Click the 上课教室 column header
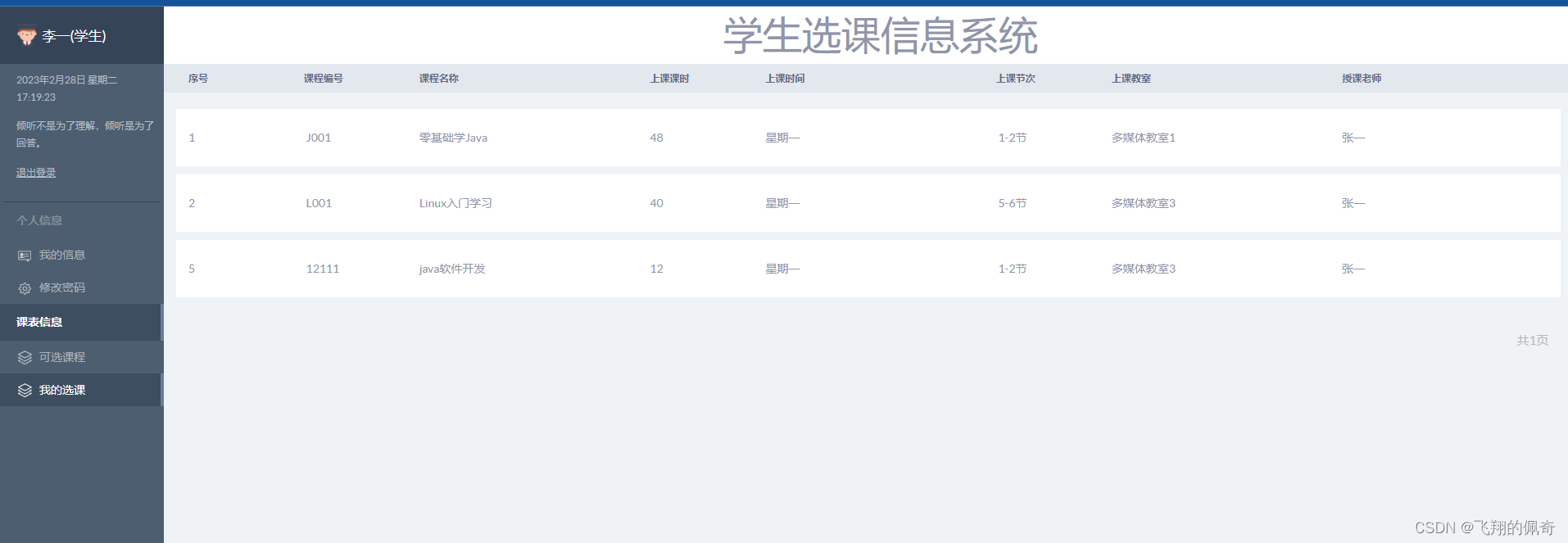Screen dimensions: 1568x543 [1131, 79]
